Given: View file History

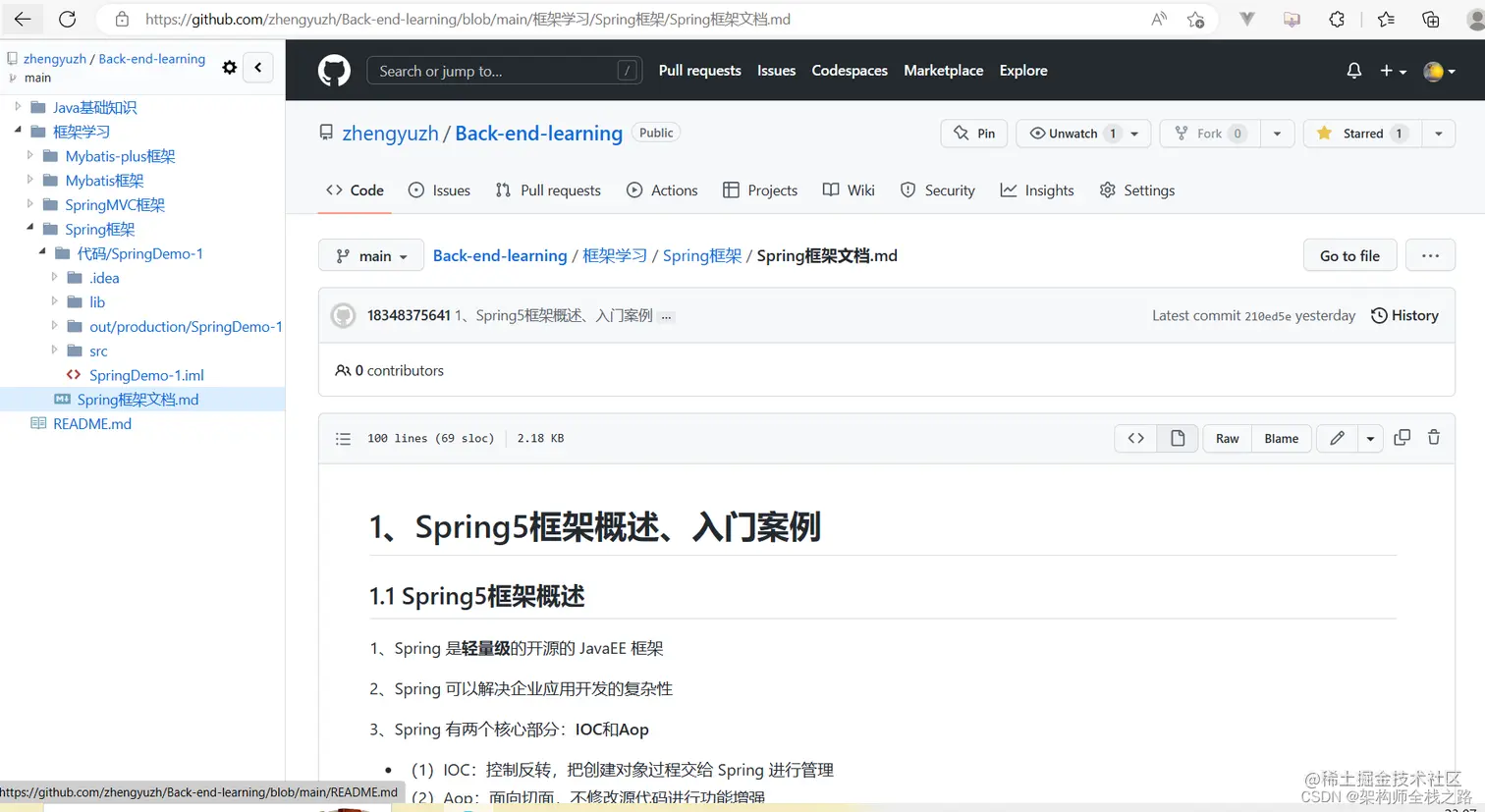Looking at the screenshot, I should (x=1404, y=315).
